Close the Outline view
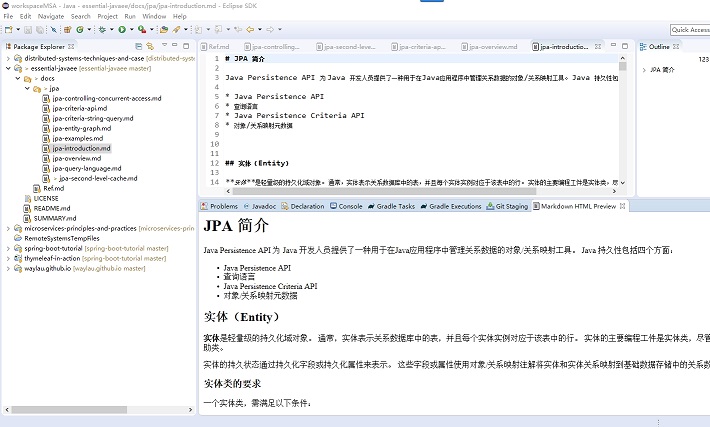 pos(676,46)
